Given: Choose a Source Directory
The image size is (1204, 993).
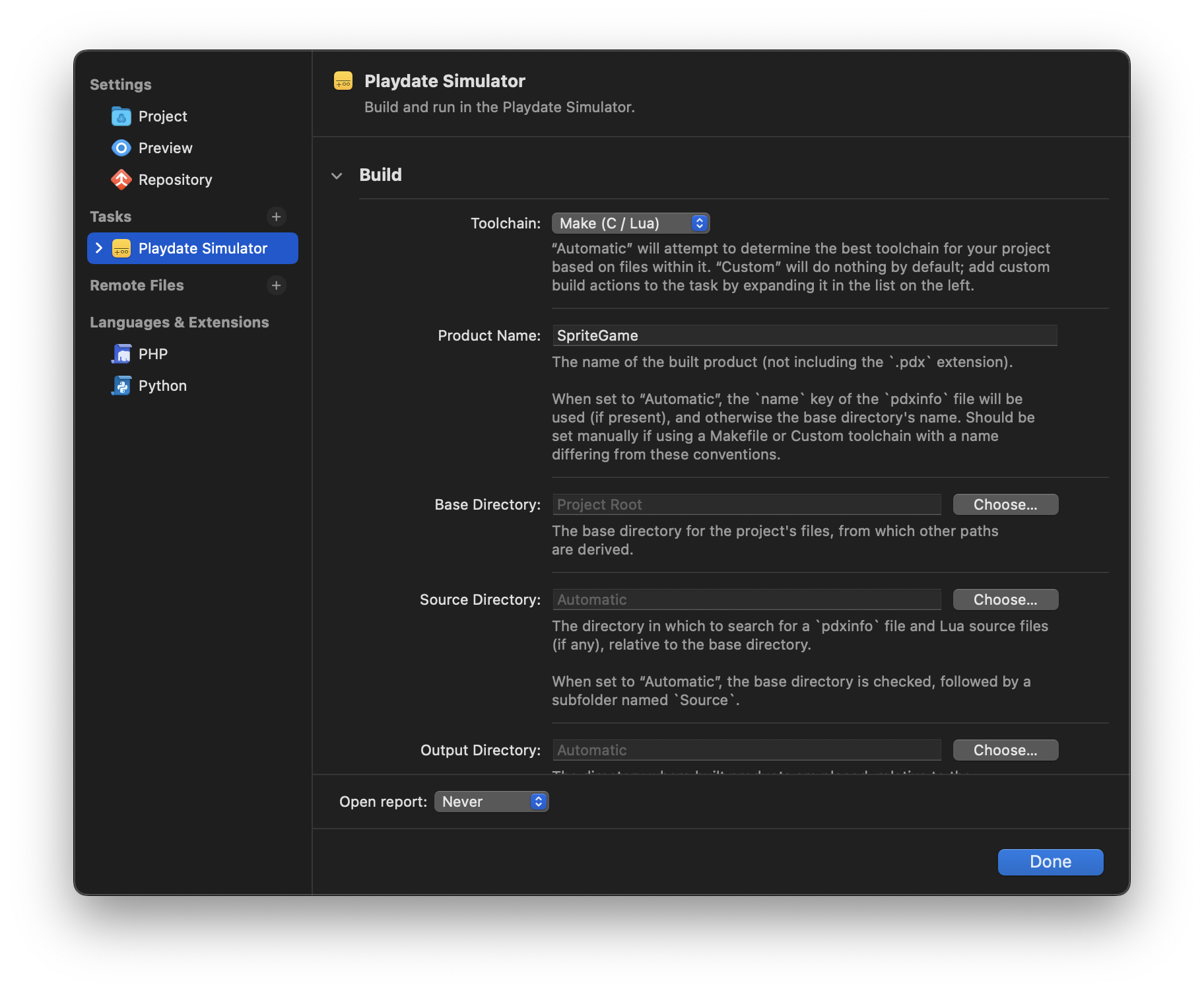Looking at the screenshot, I should pyautogui.click(x=1005, y=599).
